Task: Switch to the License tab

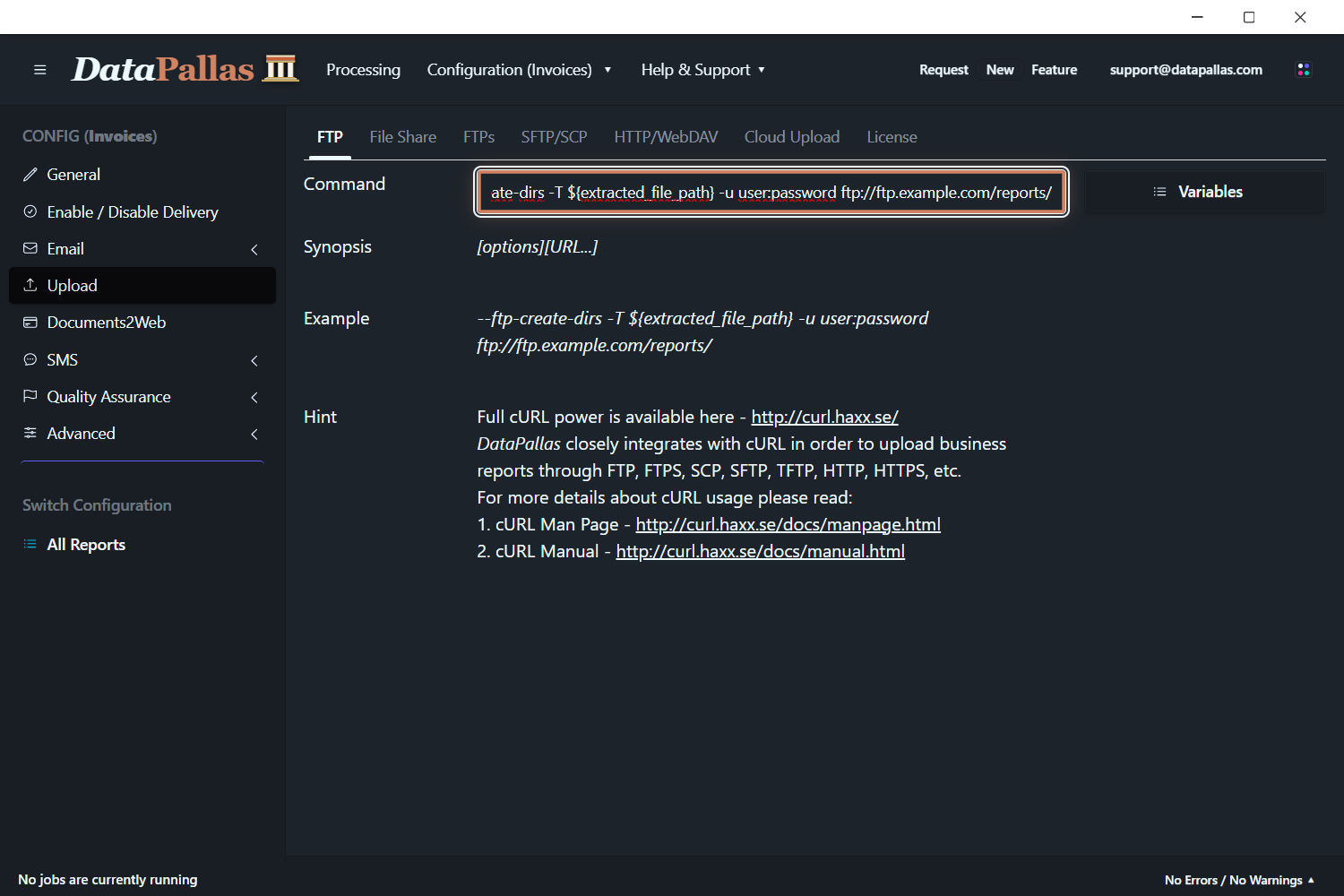Action: click(892, 137)
